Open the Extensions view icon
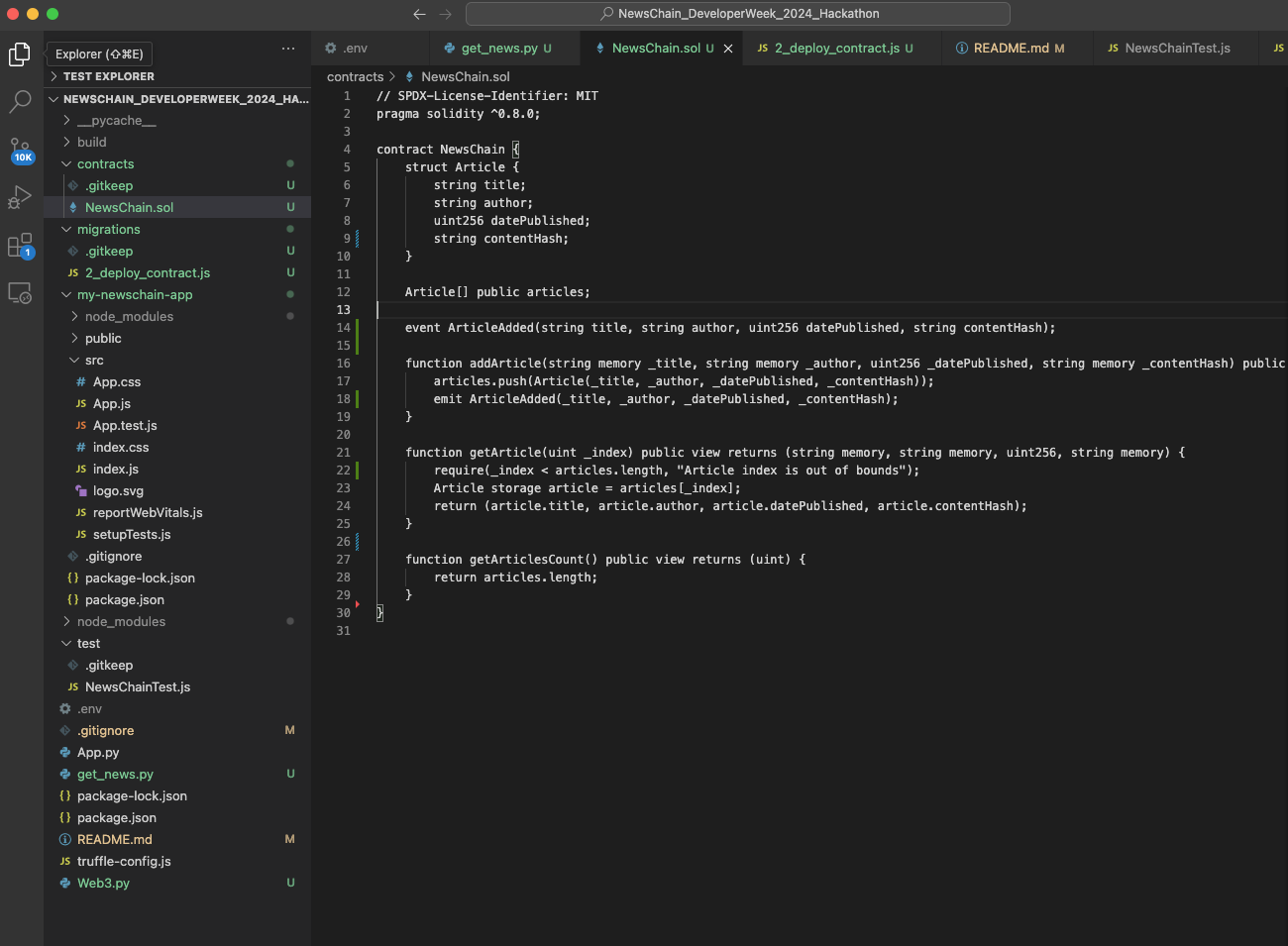 [x=20, y=246]
